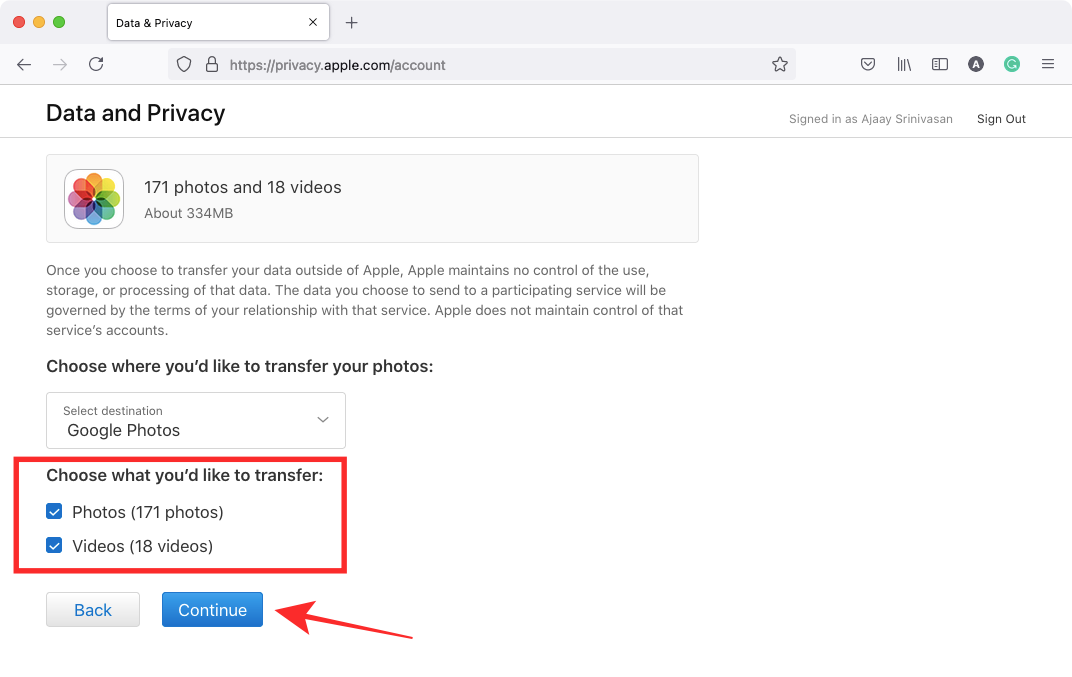
Task: Click the Back button
Action: (x=93, y=609)
